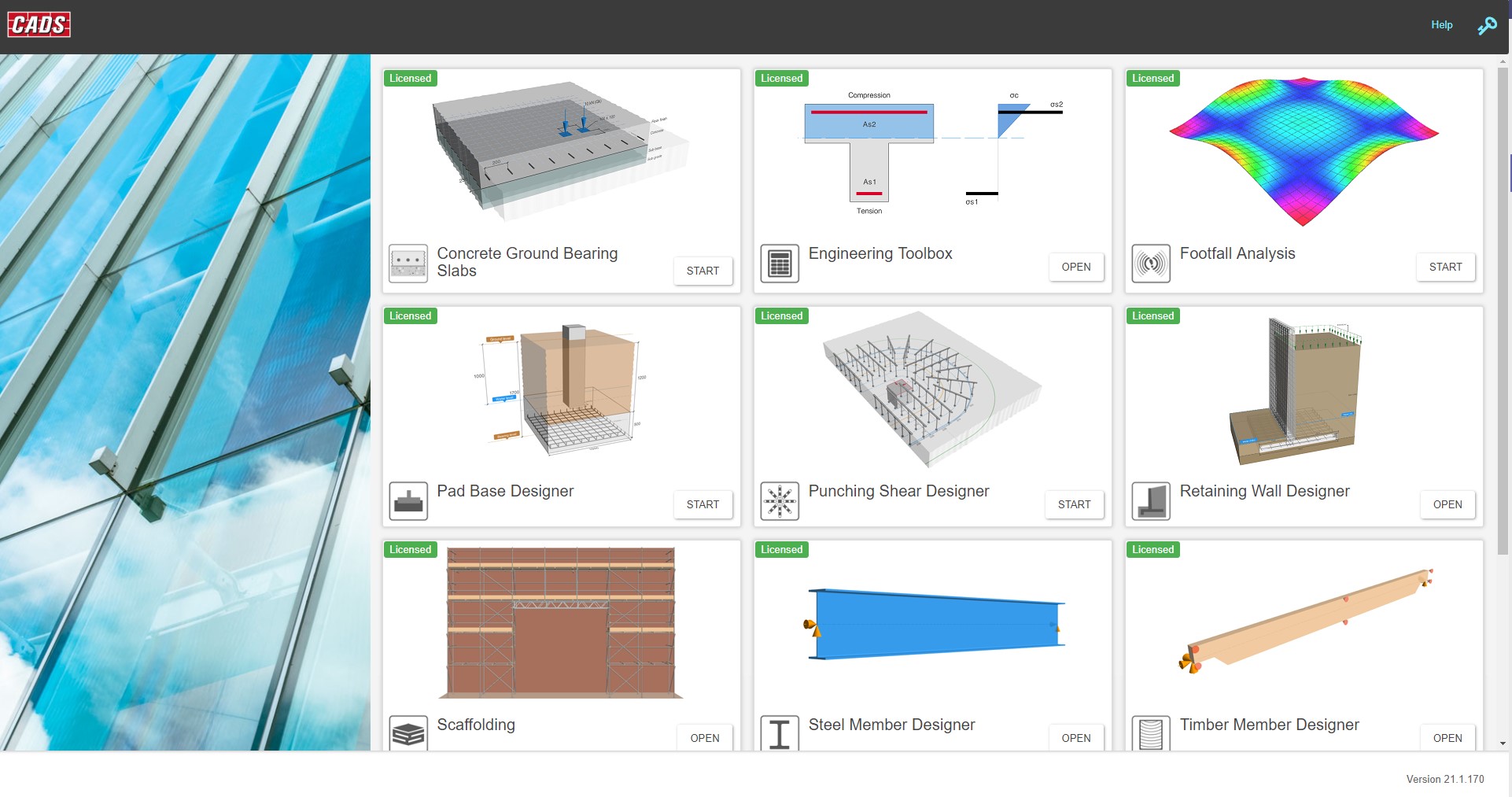Viewport: 1512px width, 797px height.
Task: Click the Punching Shear Designer title
Action: click(898, 491)
